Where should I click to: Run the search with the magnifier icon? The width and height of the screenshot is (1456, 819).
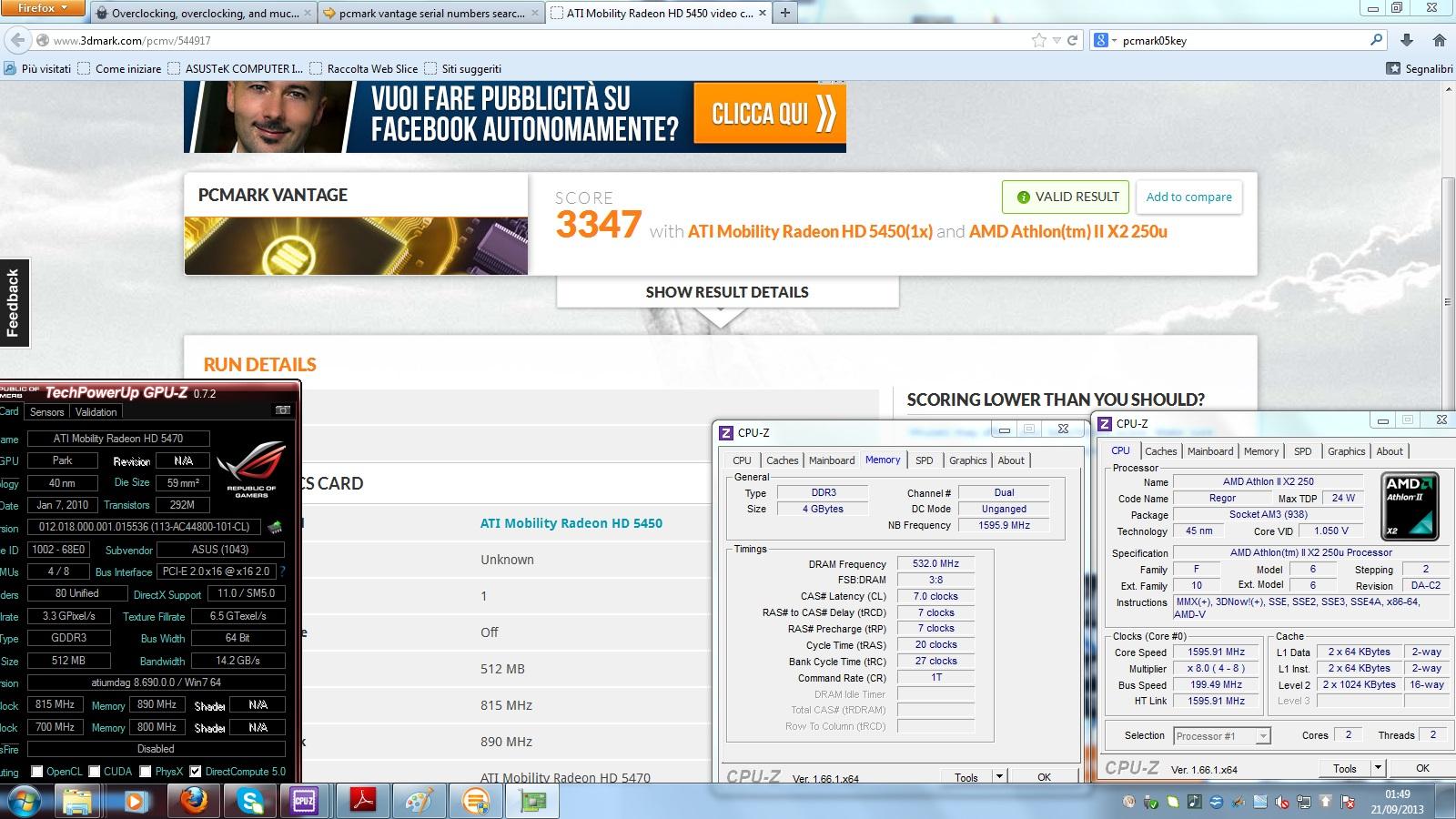coord(1376,40)
